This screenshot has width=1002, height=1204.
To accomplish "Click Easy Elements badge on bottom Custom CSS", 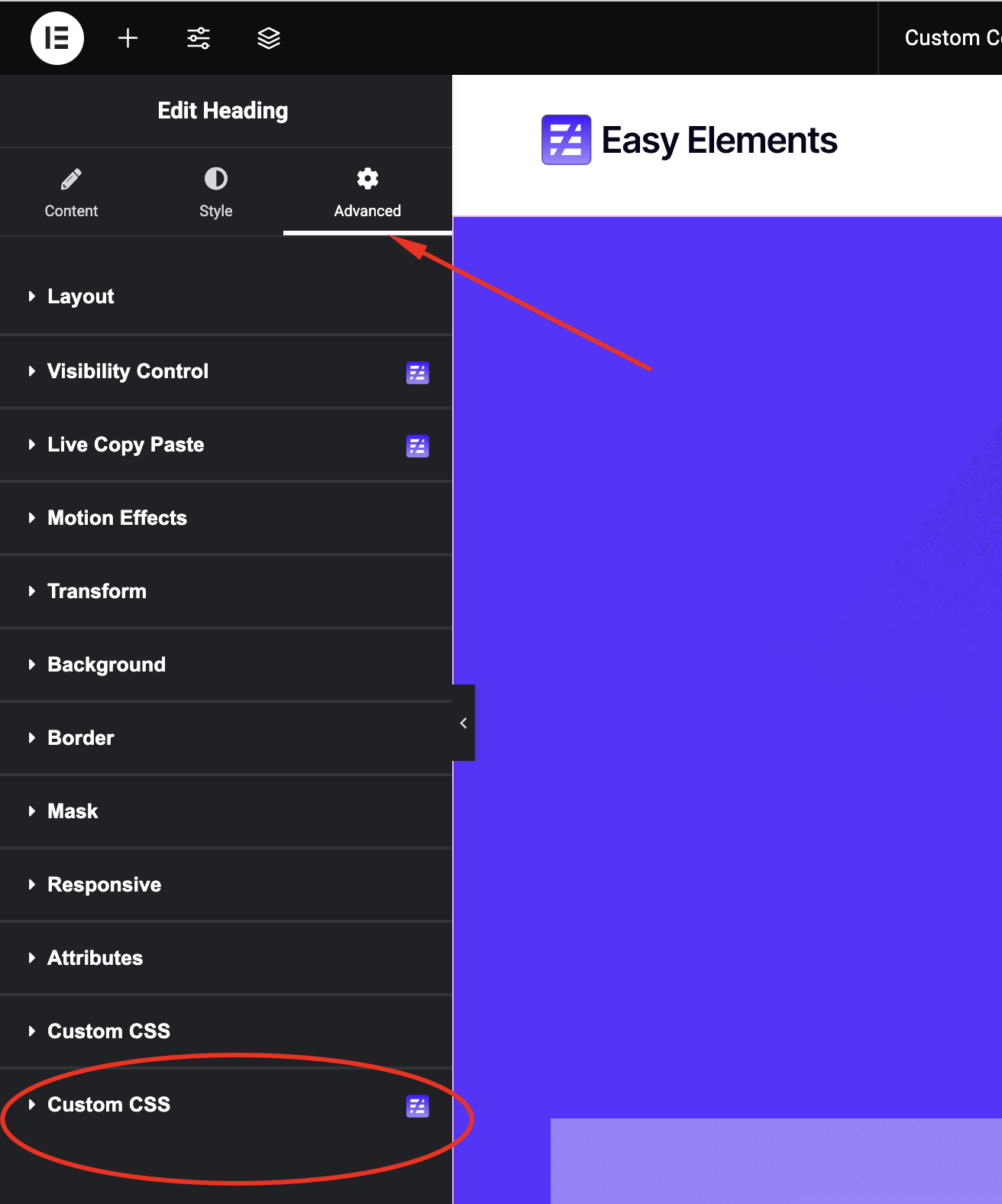I will click(417, 1106).
